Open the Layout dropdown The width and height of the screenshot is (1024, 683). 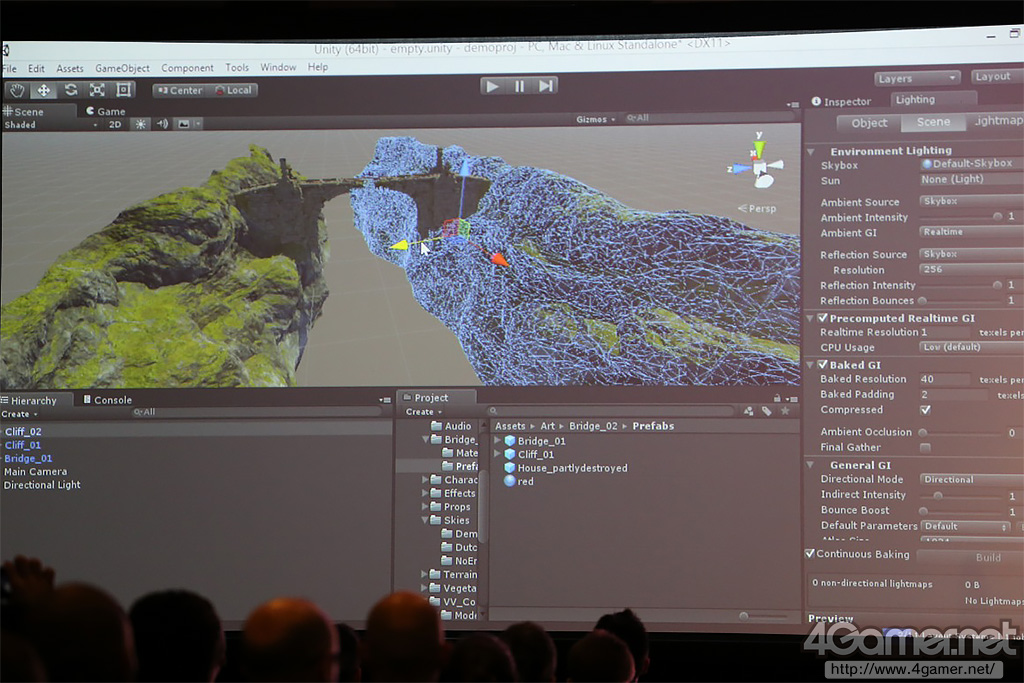coord(996,76)
